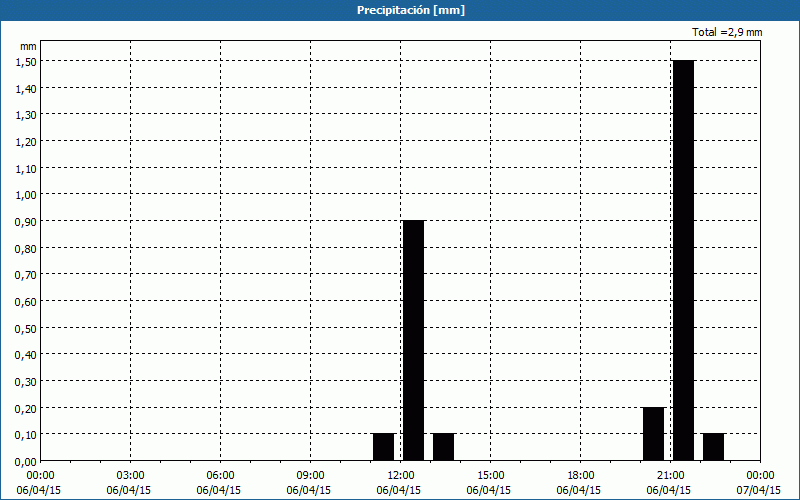Click the 12:00 time axis label

401,476
